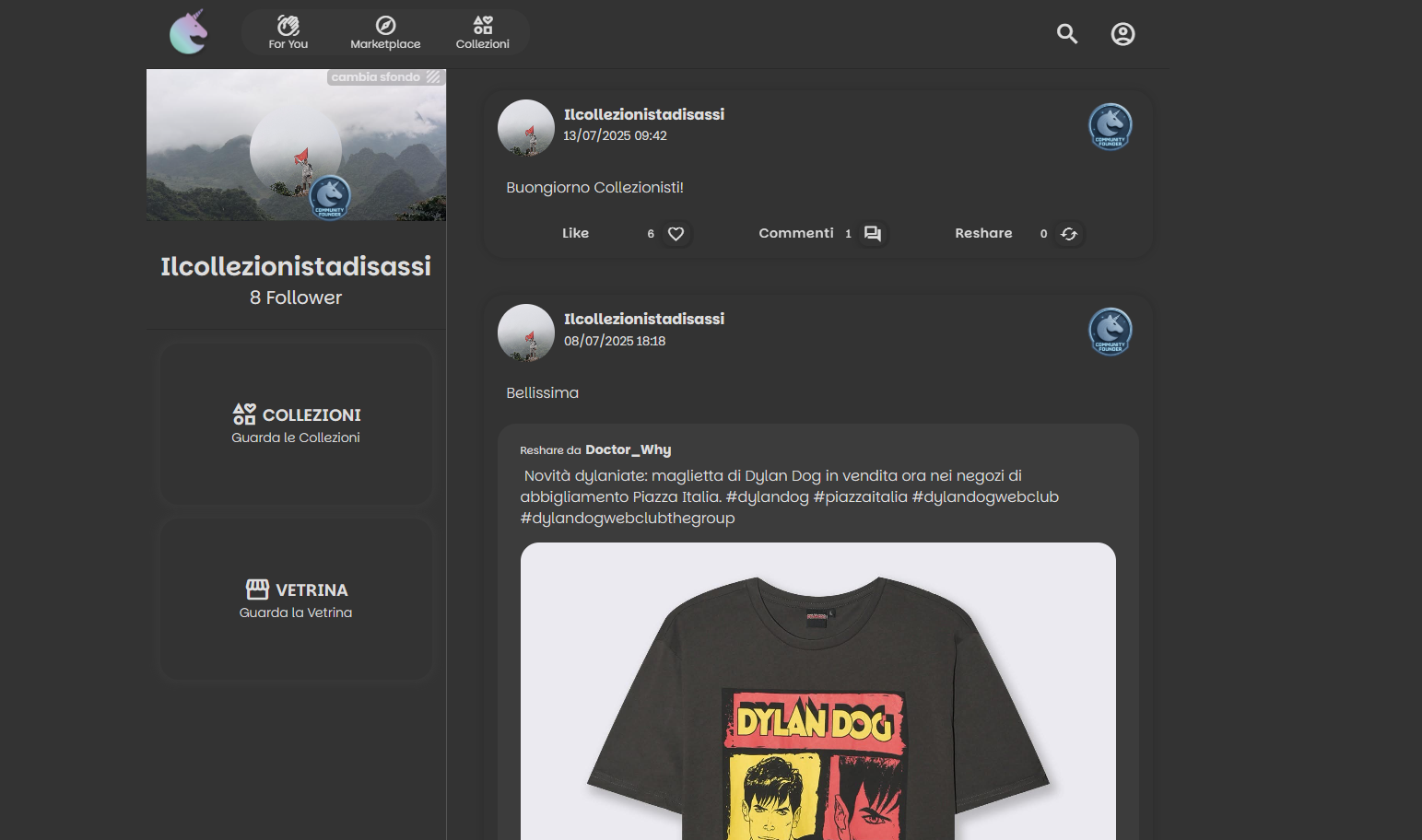The width and height of the screenshot is (1422, 840).
Task: Click the profile picture on the cover image
Action: pos(296,152)
